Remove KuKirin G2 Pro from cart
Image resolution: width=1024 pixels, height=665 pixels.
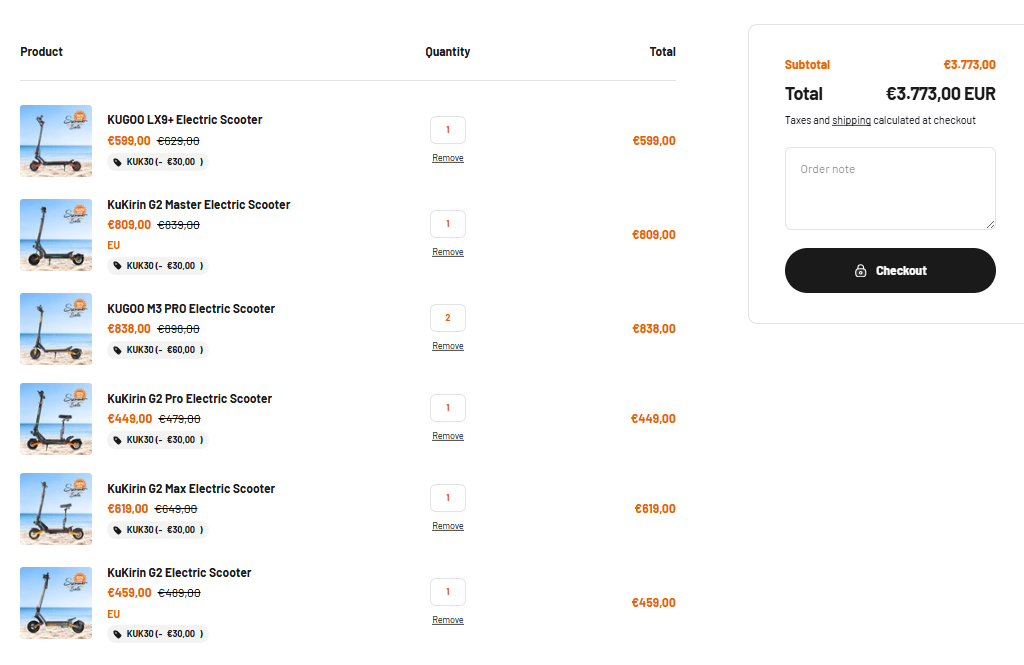tap(448, 436)
